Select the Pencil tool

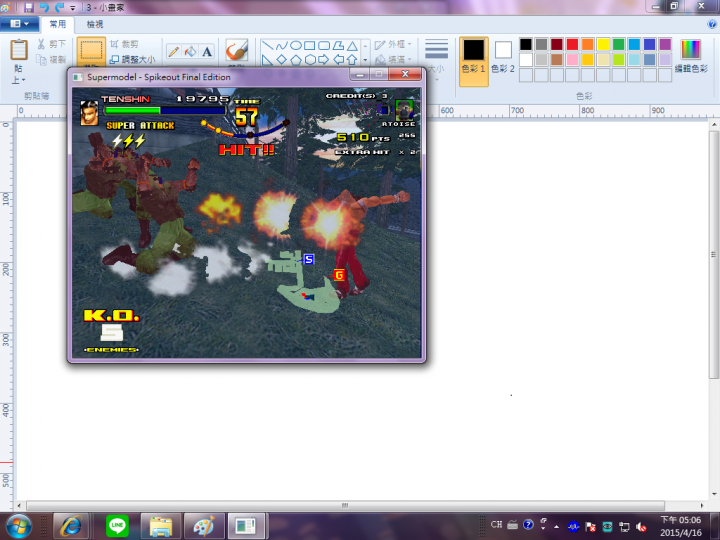point(174,51)
